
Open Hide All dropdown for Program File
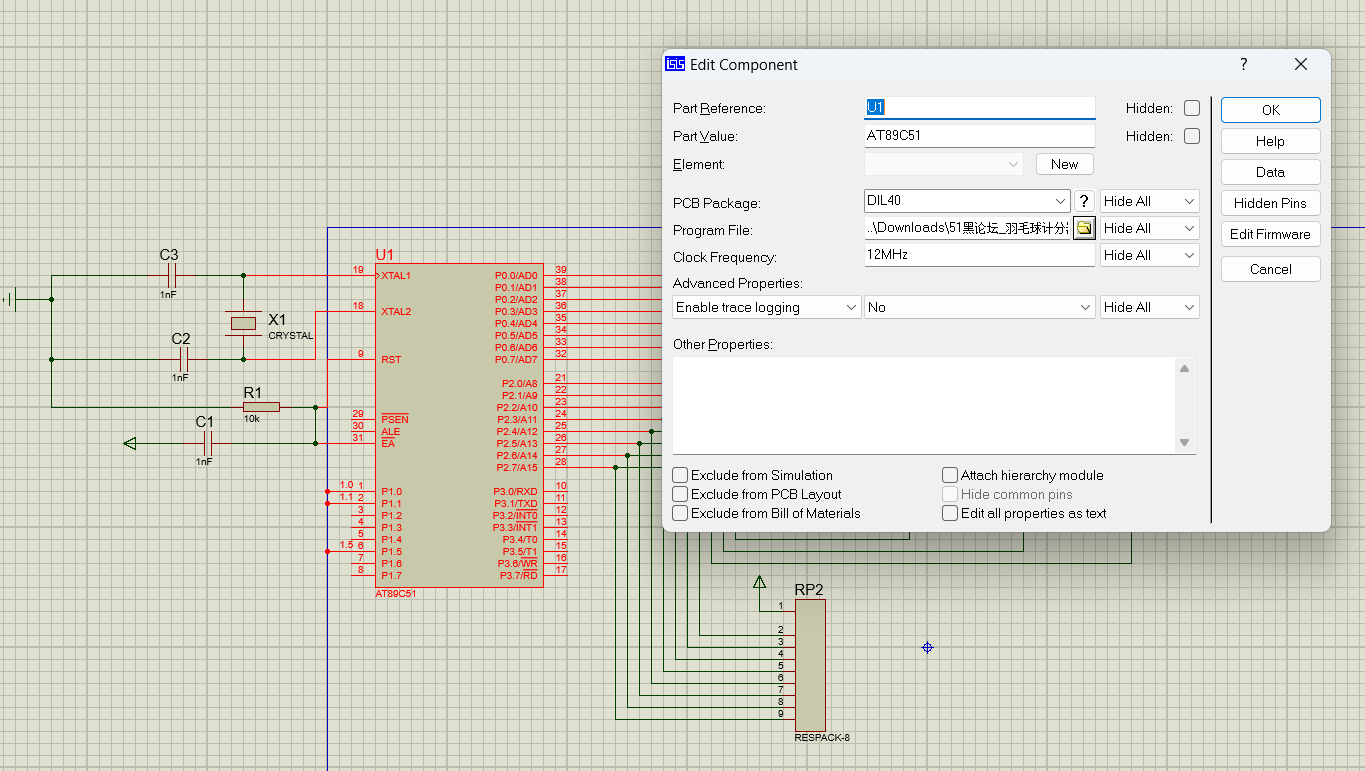[1149, 228]
